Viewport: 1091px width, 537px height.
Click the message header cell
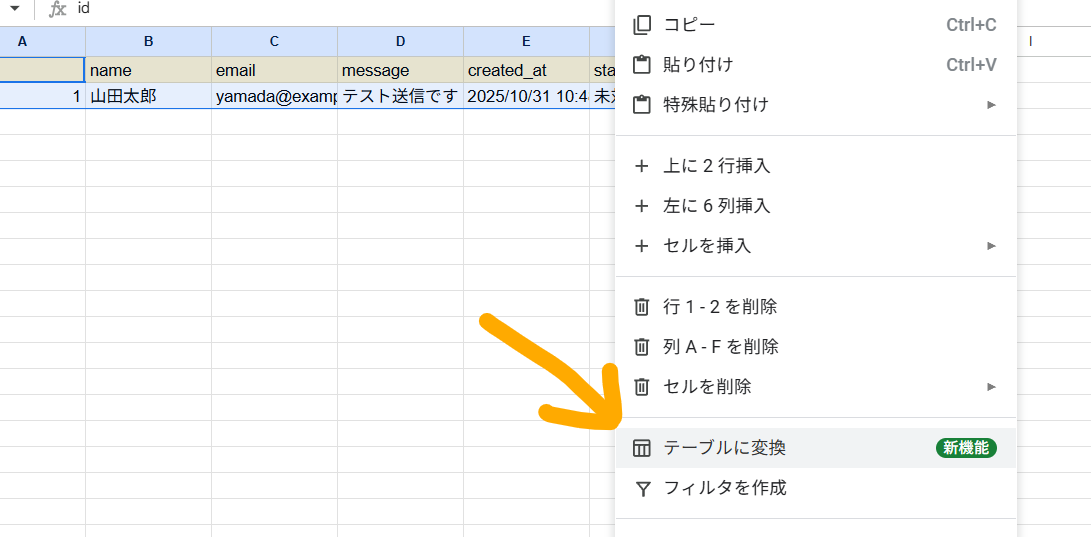click(401, 70)
